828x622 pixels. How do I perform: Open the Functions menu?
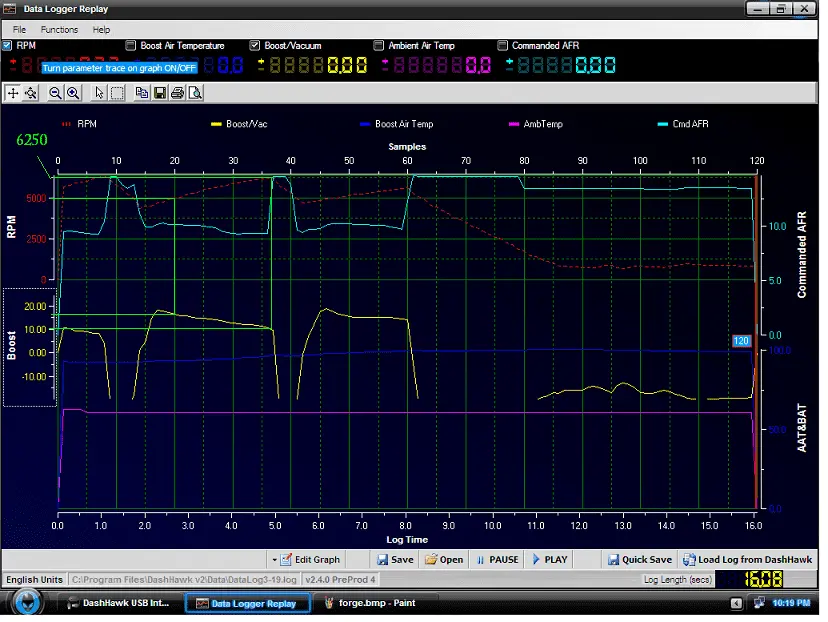[x=59, y=30]
